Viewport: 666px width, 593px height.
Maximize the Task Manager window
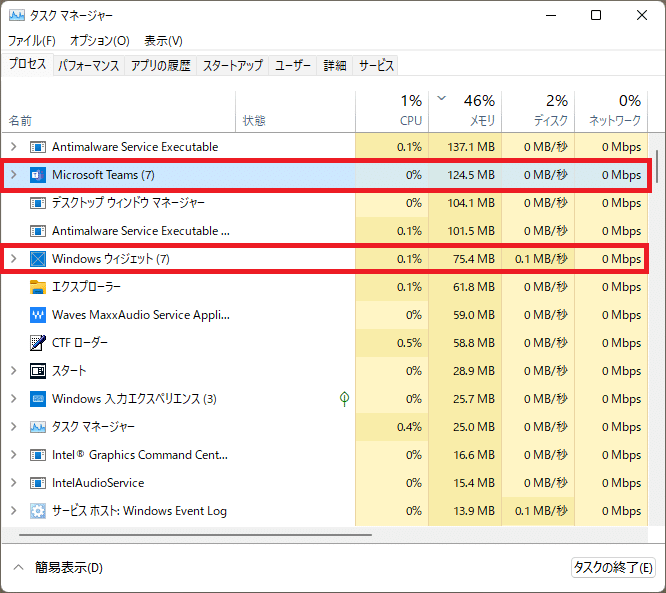point(596,16)
